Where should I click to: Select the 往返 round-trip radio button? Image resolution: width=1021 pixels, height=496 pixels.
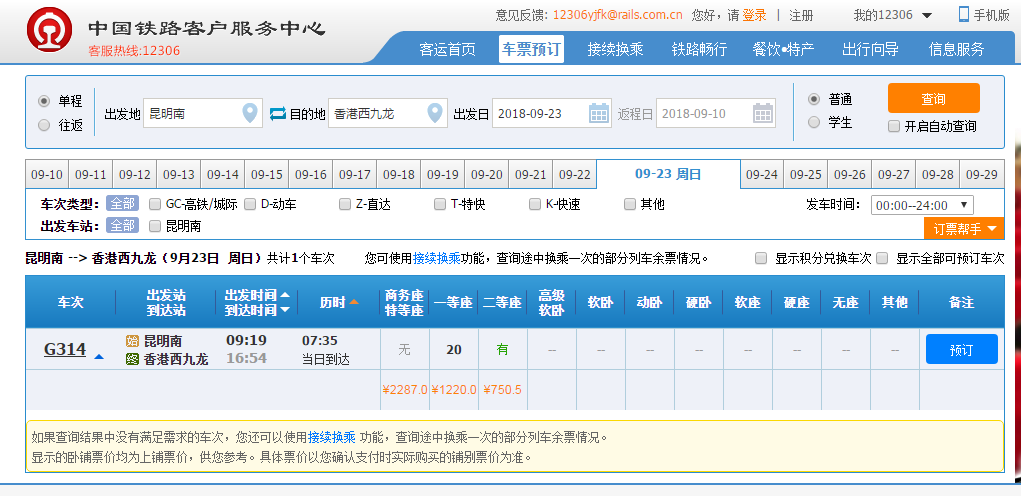point(44,126)
